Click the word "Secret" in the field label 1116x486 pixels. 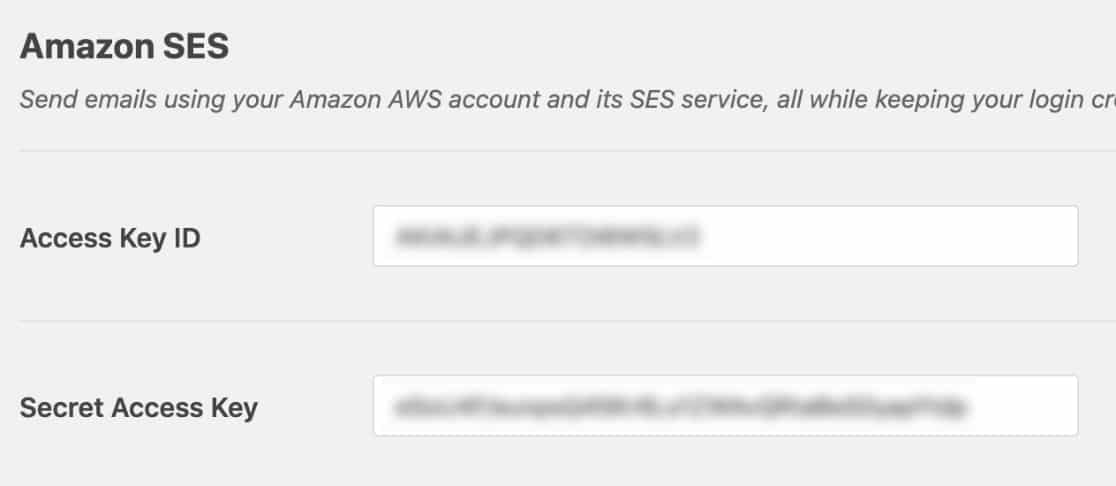tap(62, 408)
